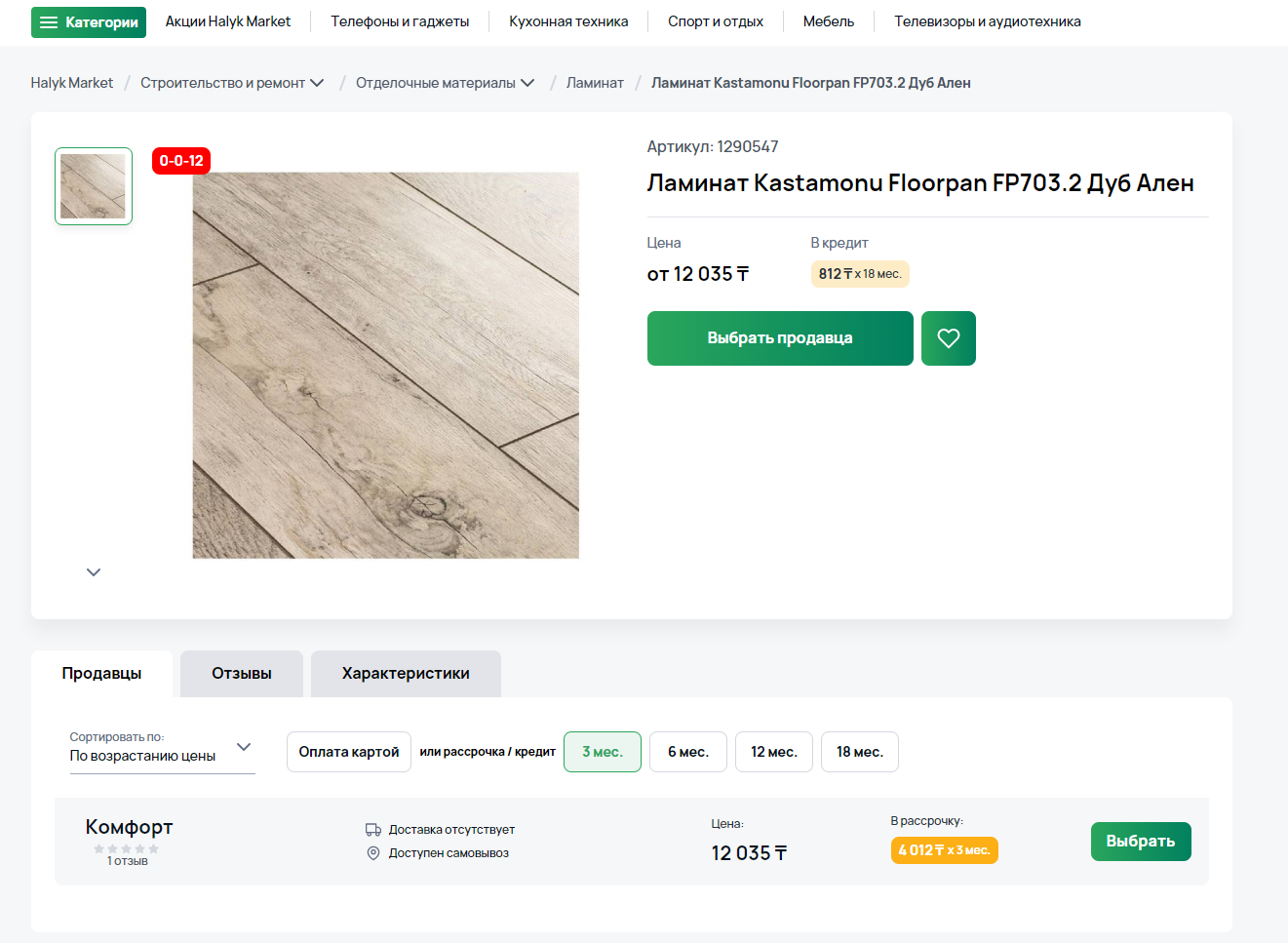Open the Спорт и отдых menu item
The width and height of the screenshot is (1288, 943).
[x=716, y=21]
